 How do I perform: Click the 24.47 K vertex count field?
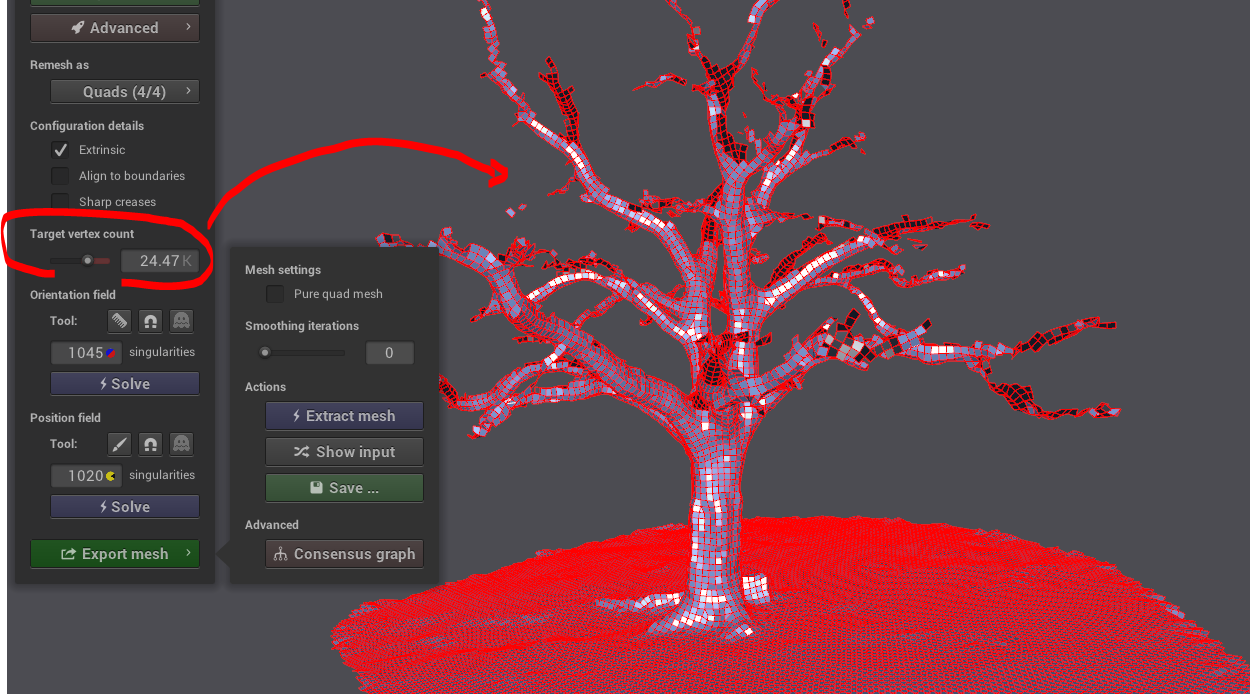coord(160,261)
